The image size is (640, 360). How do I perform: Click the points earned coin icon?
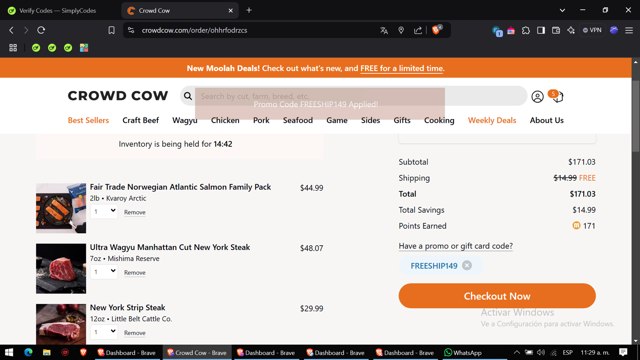(x=576, y=225)
